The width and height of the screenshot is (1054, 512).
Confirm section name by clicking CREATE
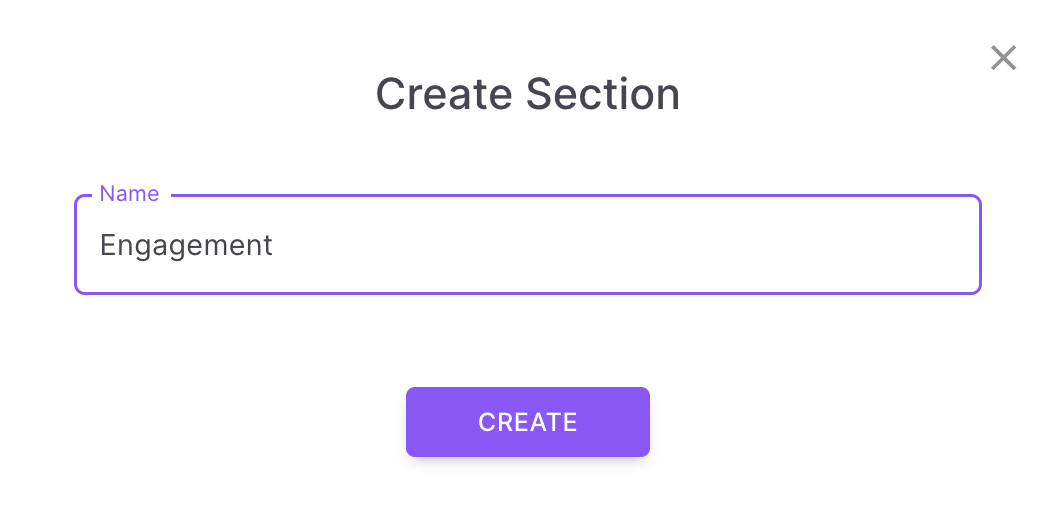527,422
